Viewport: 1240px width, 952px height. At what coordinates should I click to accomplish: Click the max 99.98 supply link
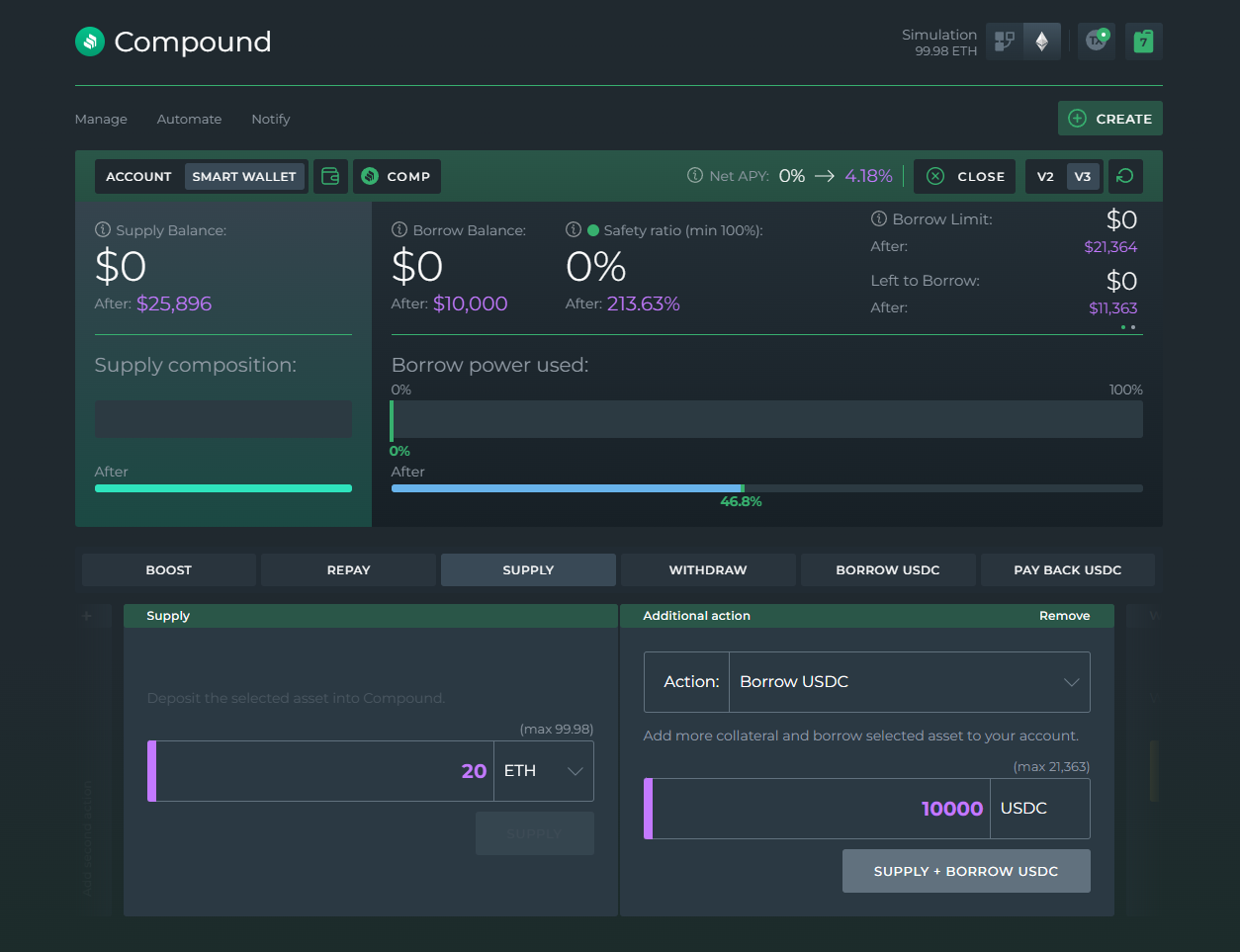(x=557, y=729)
